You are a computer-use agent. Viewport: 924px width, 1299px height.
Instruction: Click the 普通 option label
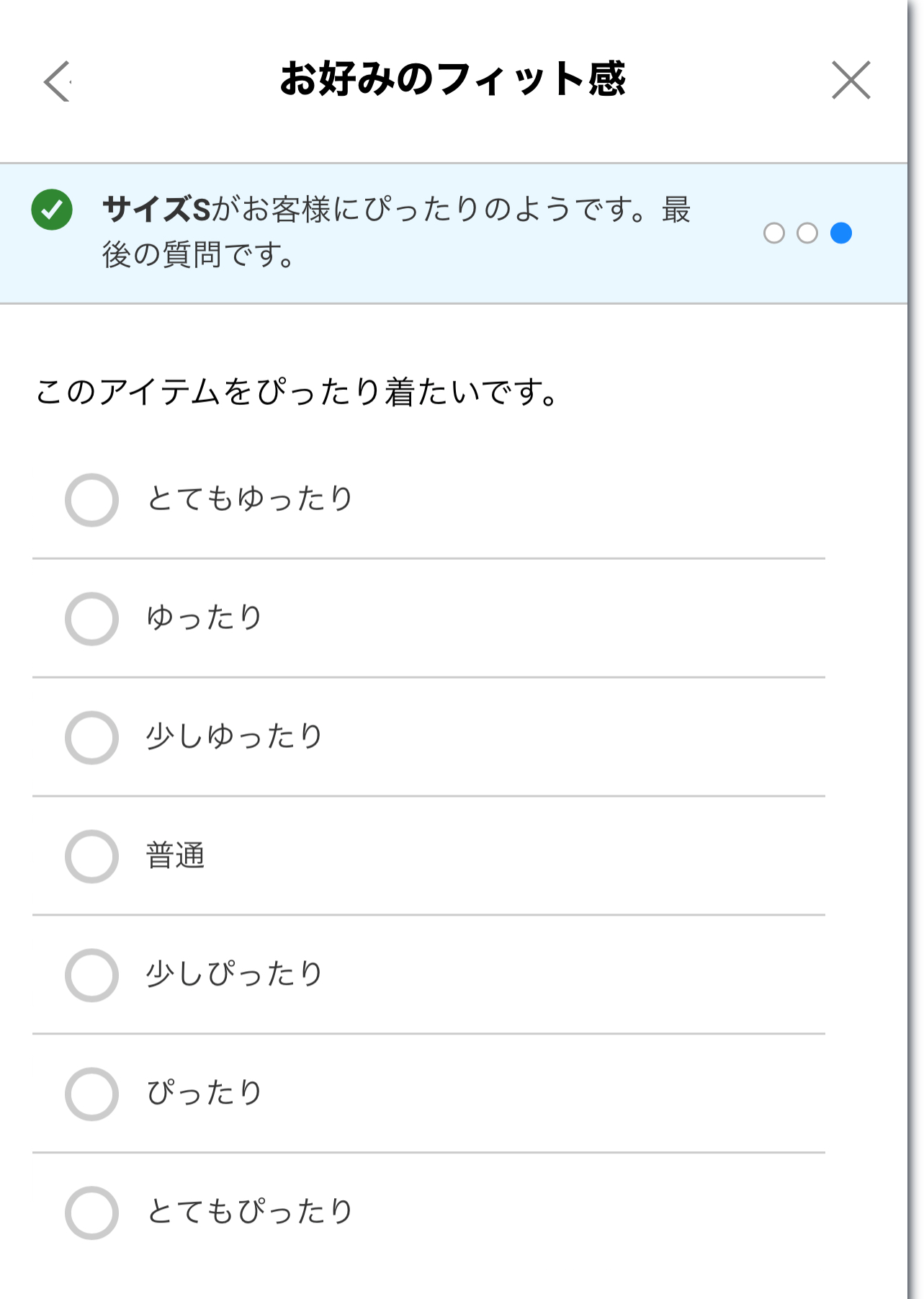pyautogui.click(x=176, y=856)
